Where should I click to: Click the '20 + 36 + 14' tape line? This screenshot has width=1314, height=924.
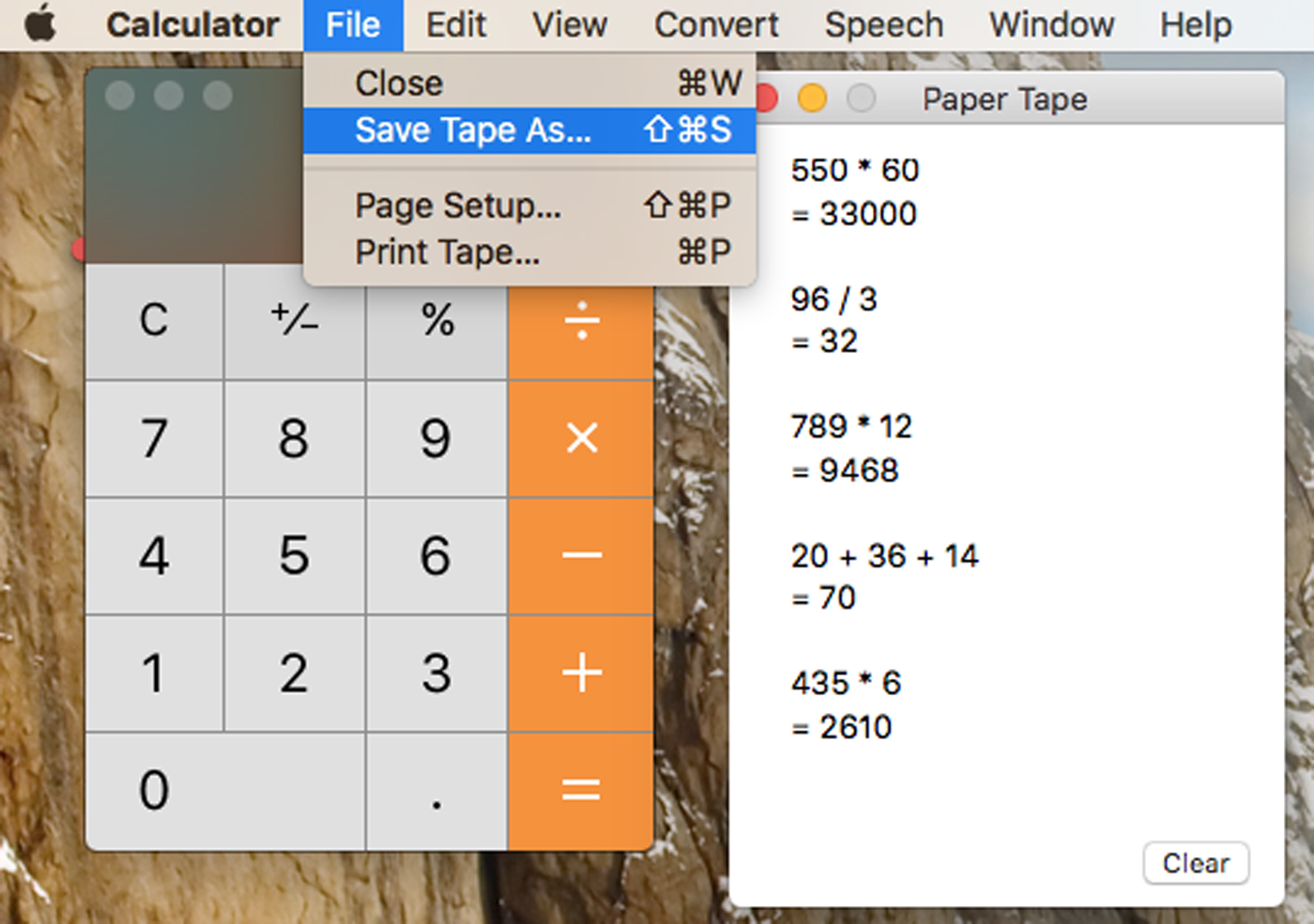(884, 556)
